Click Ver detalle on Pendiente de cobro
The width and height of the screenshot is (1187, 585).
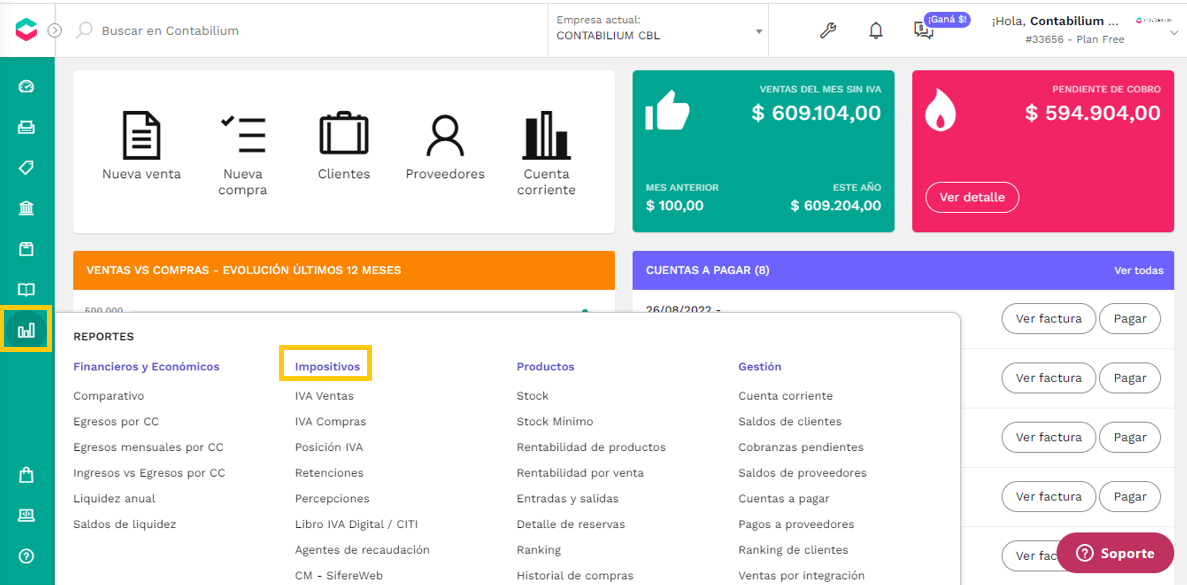[x=972, y=198]
